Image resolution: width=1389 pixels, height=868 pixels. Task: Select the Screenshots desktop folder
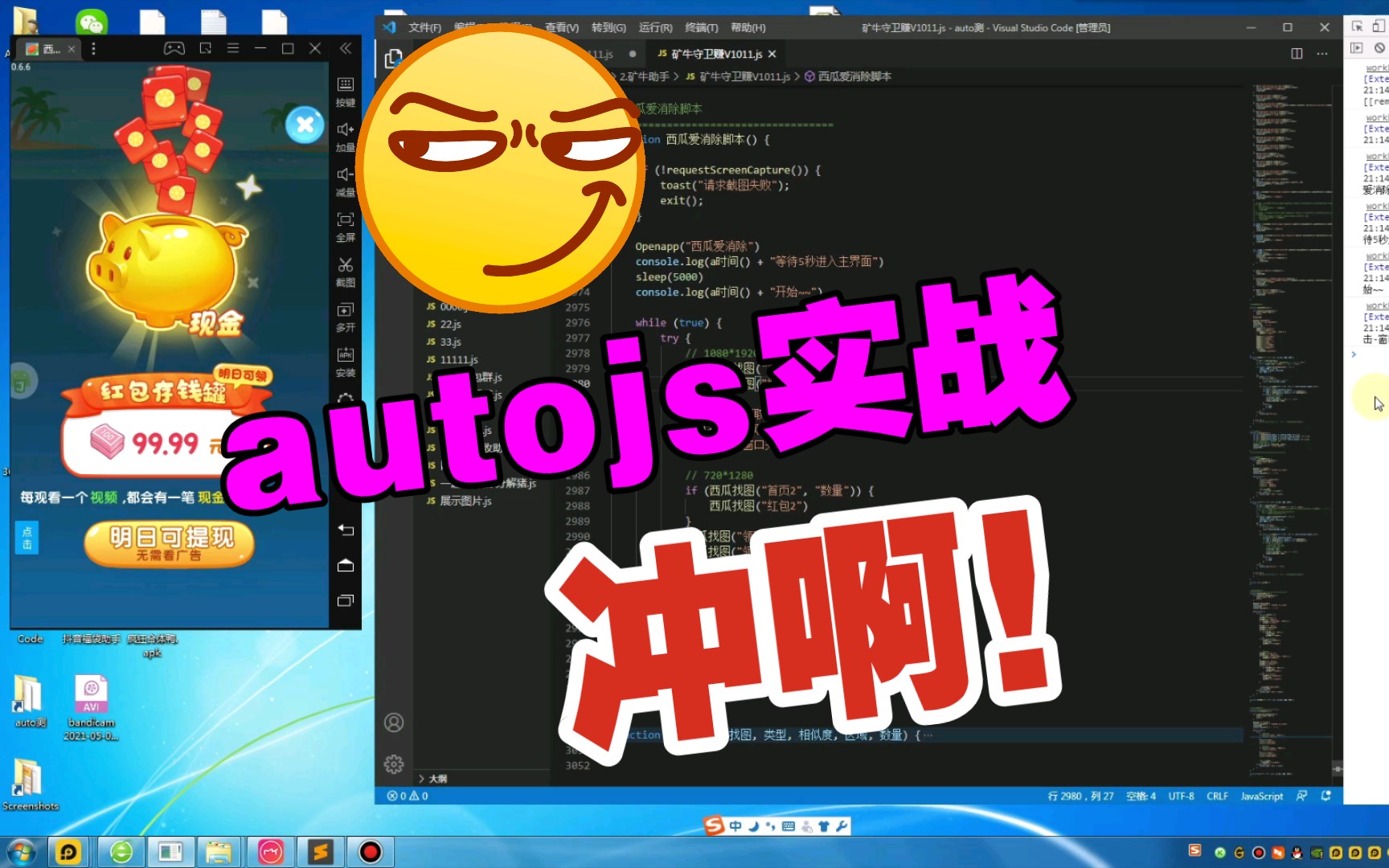click(30, 784)
